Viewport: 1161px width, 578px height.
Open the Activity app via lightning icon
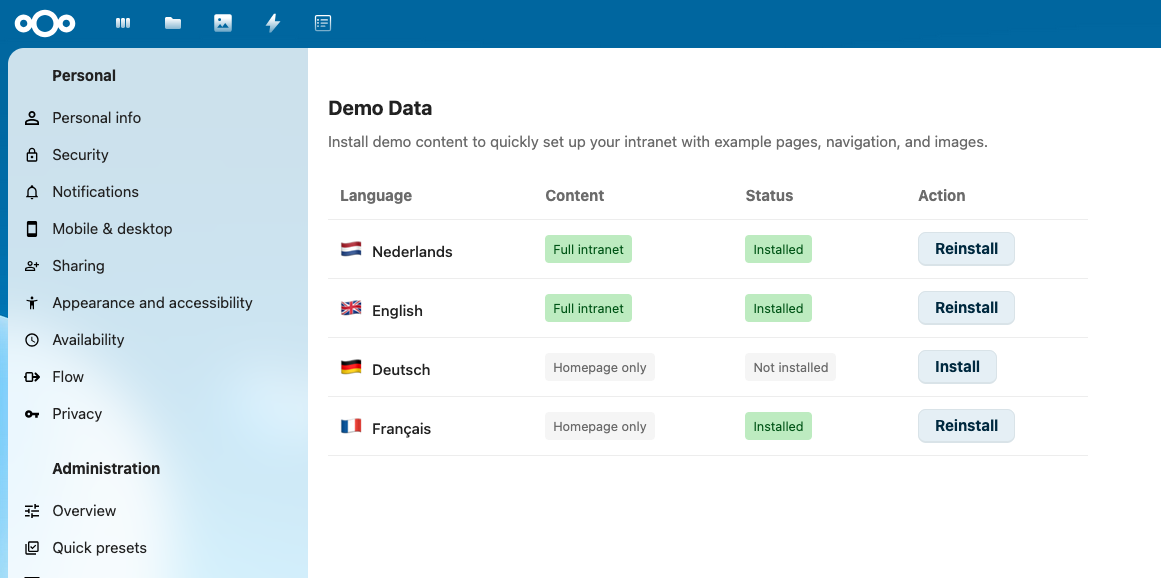click(272, 23)
